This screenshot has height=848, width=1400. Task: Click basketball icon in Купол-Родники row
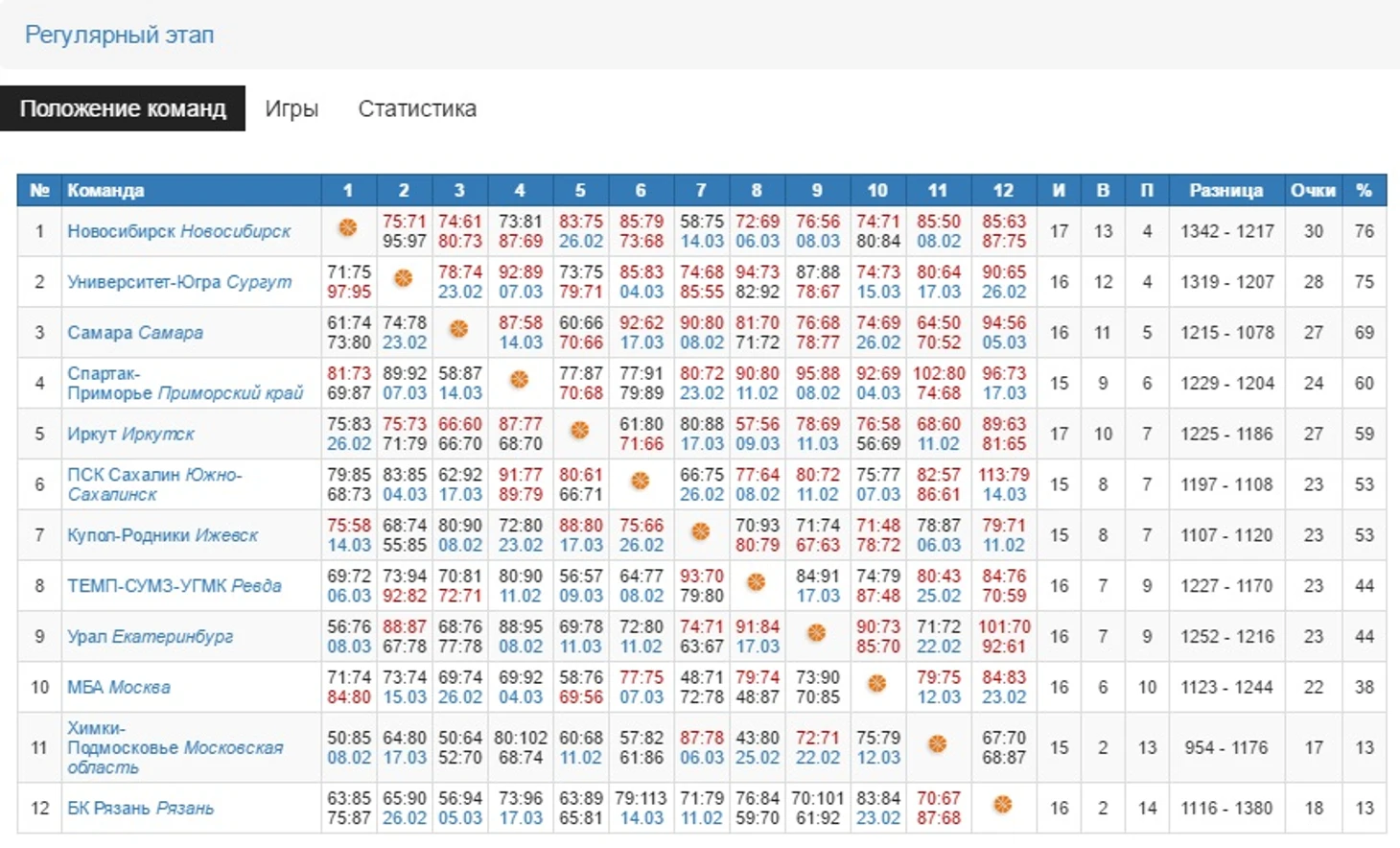[701, 531]
